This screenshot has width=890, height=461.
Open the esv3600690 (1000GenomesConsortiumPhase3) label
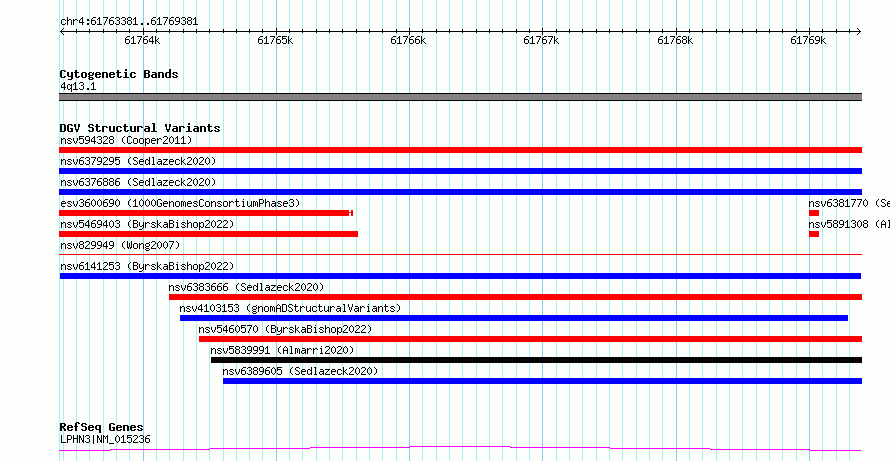[180, 203]
